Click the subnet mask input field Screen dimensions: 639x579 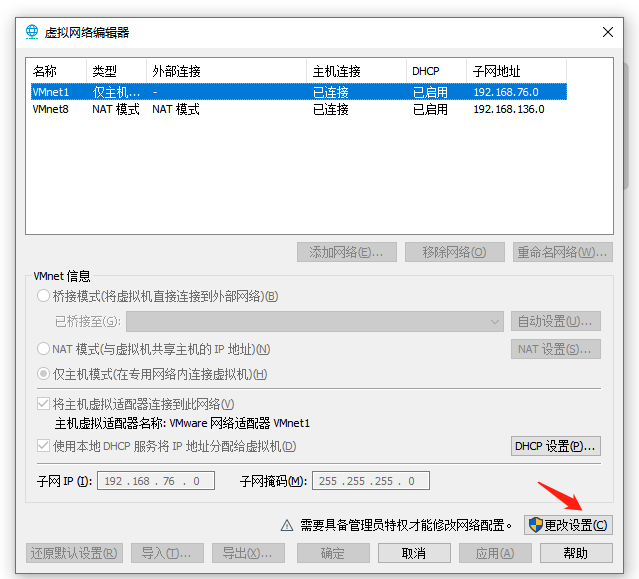pyautogui.click(x=371, y=481)
